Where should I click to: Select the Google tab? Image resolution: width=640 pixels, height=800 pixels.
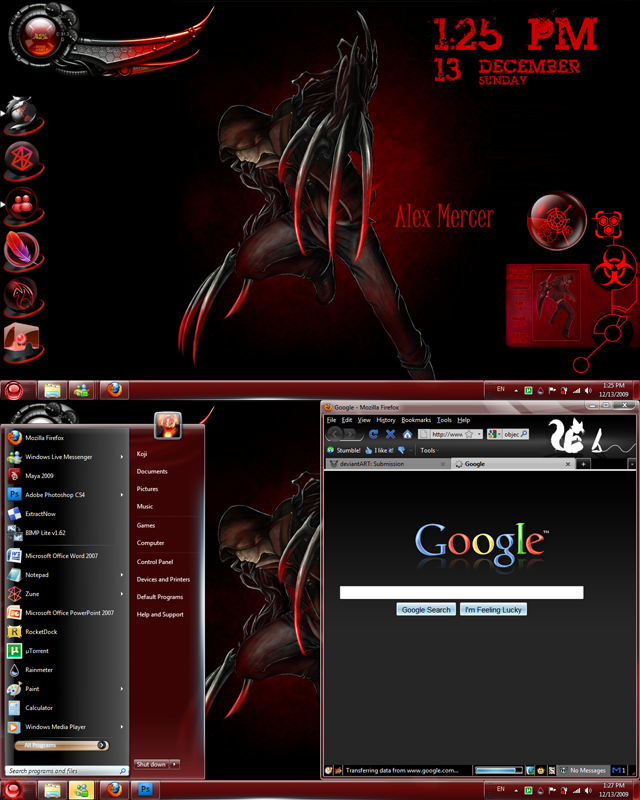[x=512, y=464]
